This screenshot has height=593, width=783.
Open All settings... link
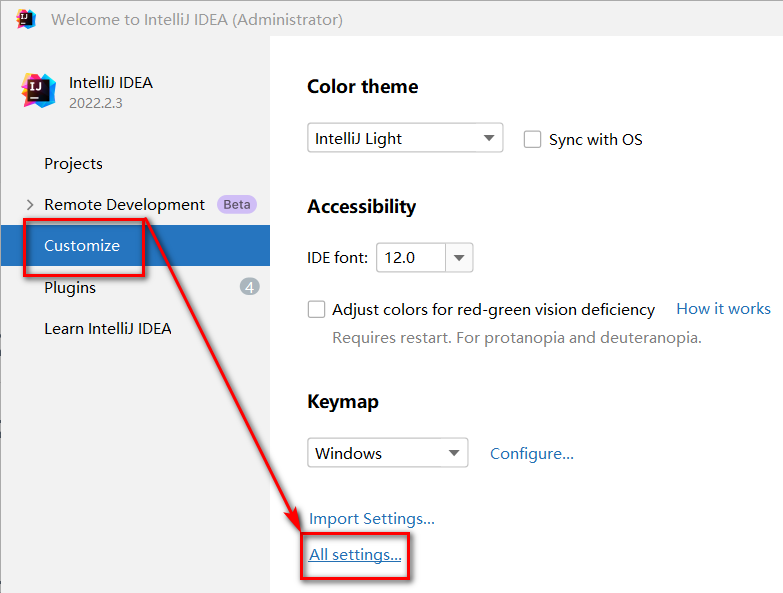point(355,554)
